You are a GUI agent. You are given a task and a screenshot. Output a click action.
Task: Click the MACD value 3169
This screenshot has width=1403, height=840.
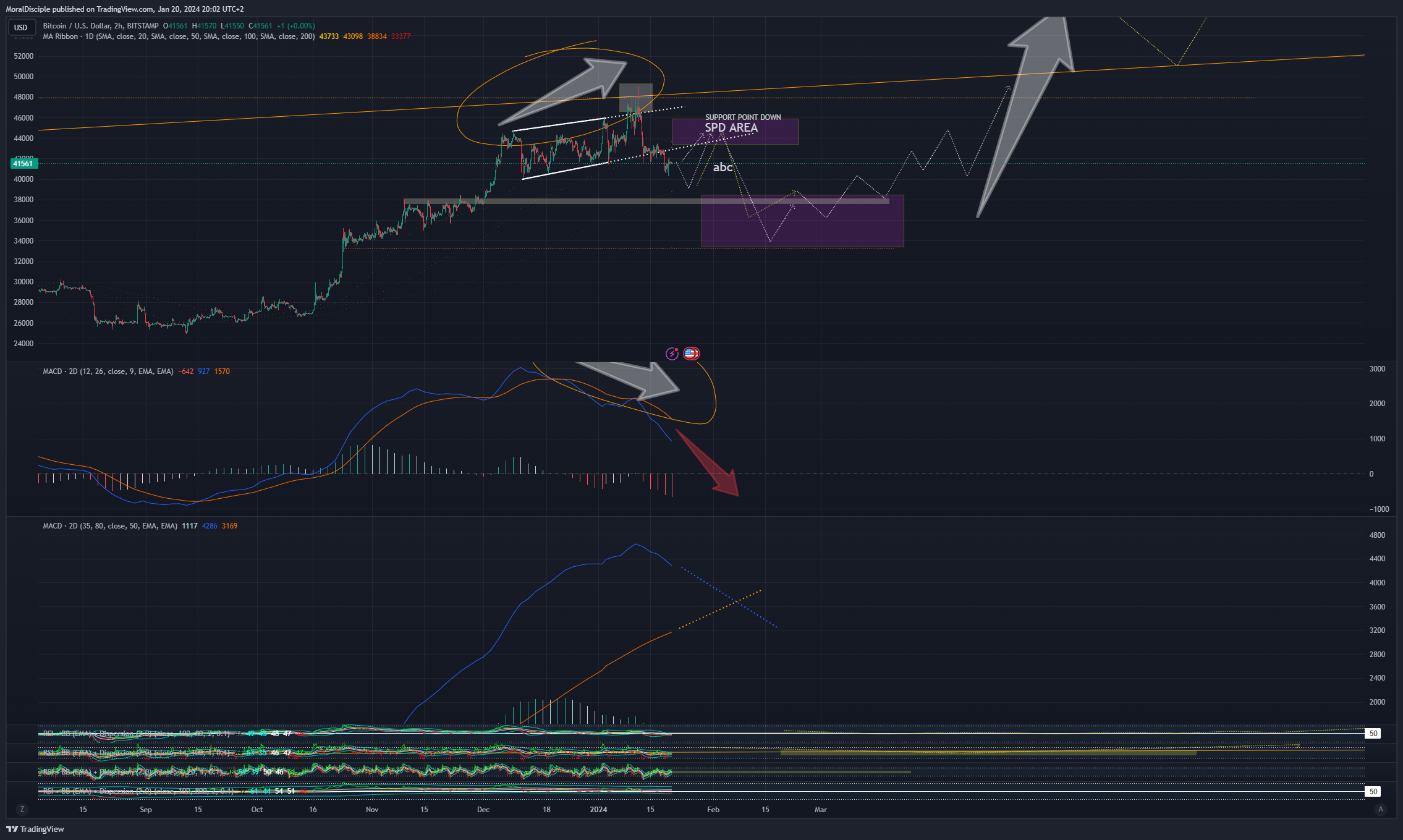[x=230, y=526]
